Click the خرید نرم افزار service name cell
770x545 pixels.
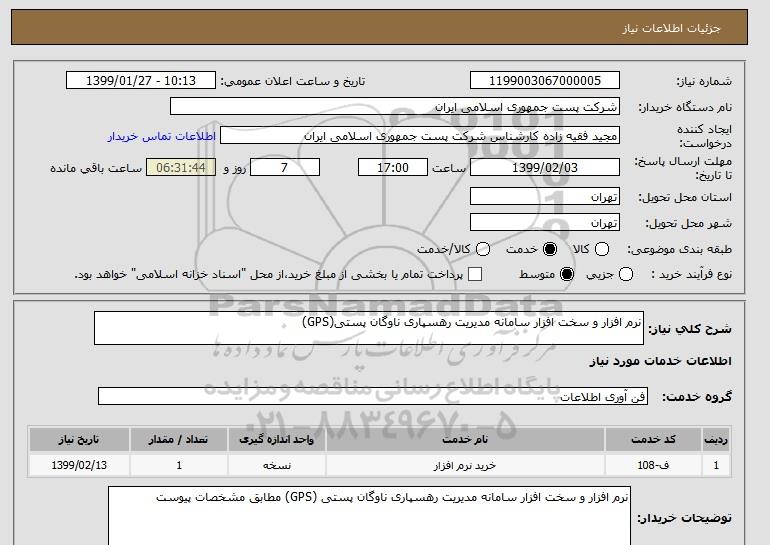pos(465,465)
